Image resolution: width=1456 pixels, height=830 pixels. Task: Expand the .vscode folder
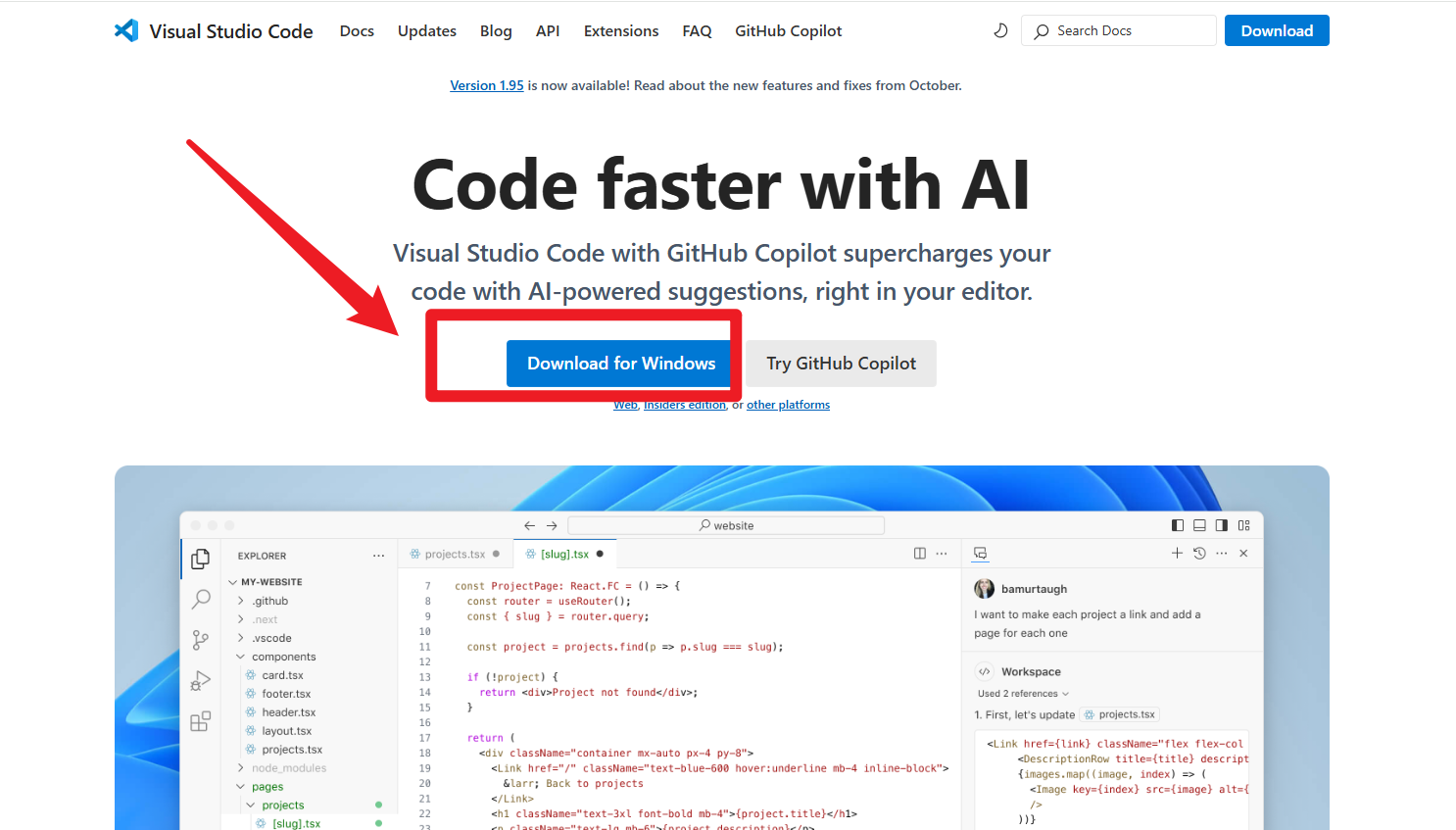(x=241, y=638)
